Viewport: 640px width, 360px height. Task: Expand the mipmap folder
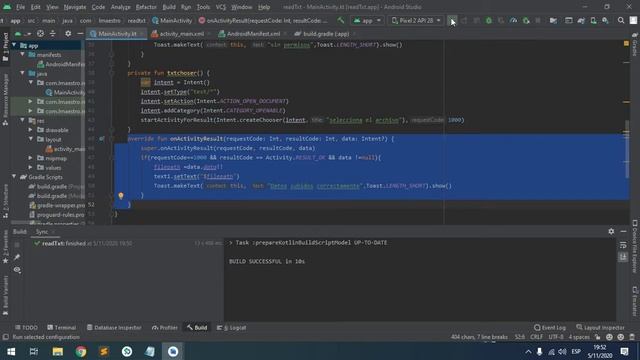point(31,158)
